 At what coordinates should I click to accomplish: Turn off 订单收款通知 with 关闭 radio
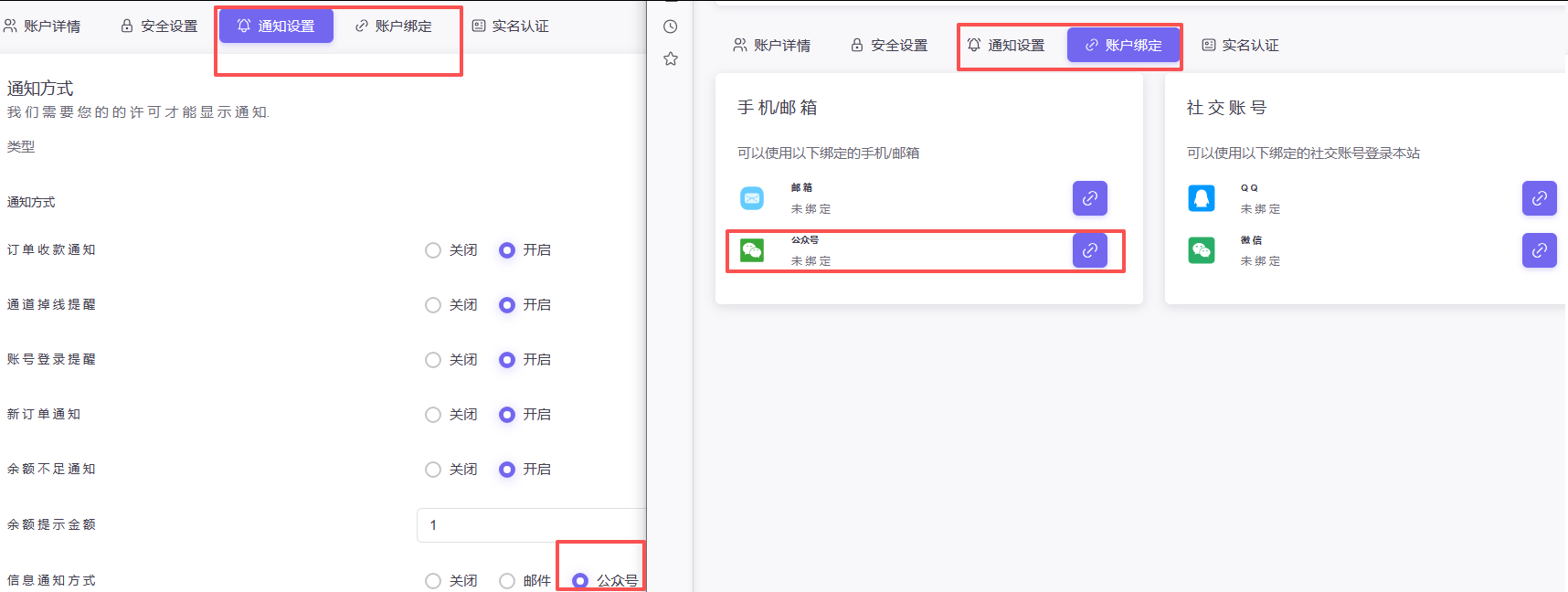click(433, 250)
